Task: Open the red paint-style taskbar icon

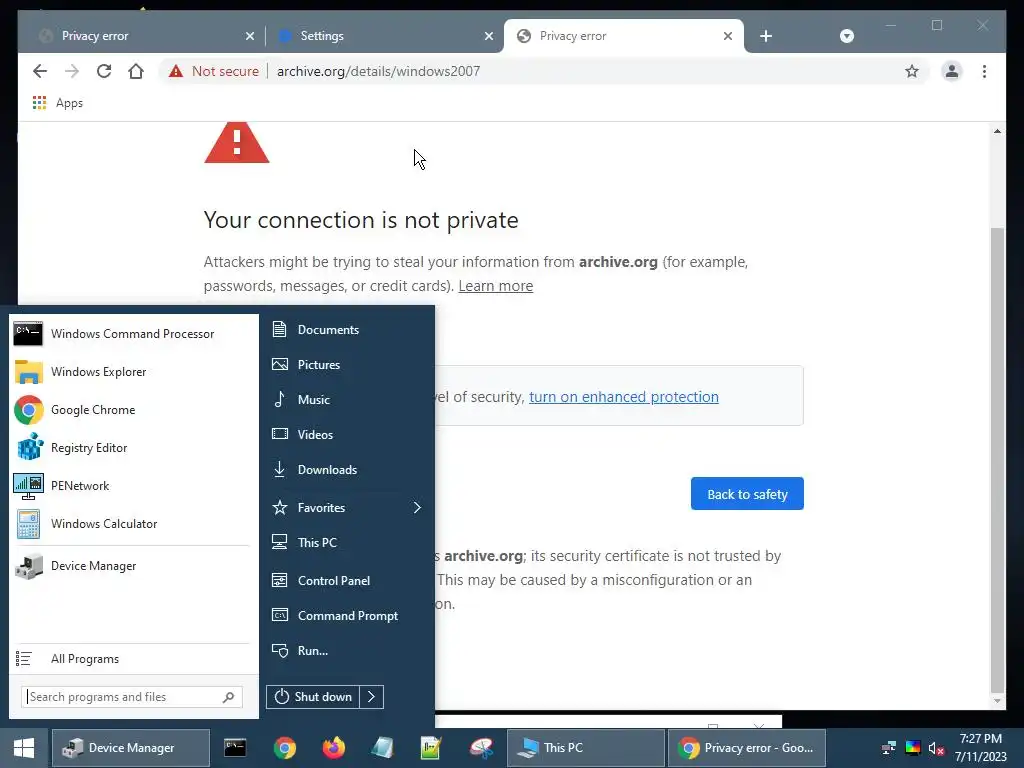Action: coord(481,748)
